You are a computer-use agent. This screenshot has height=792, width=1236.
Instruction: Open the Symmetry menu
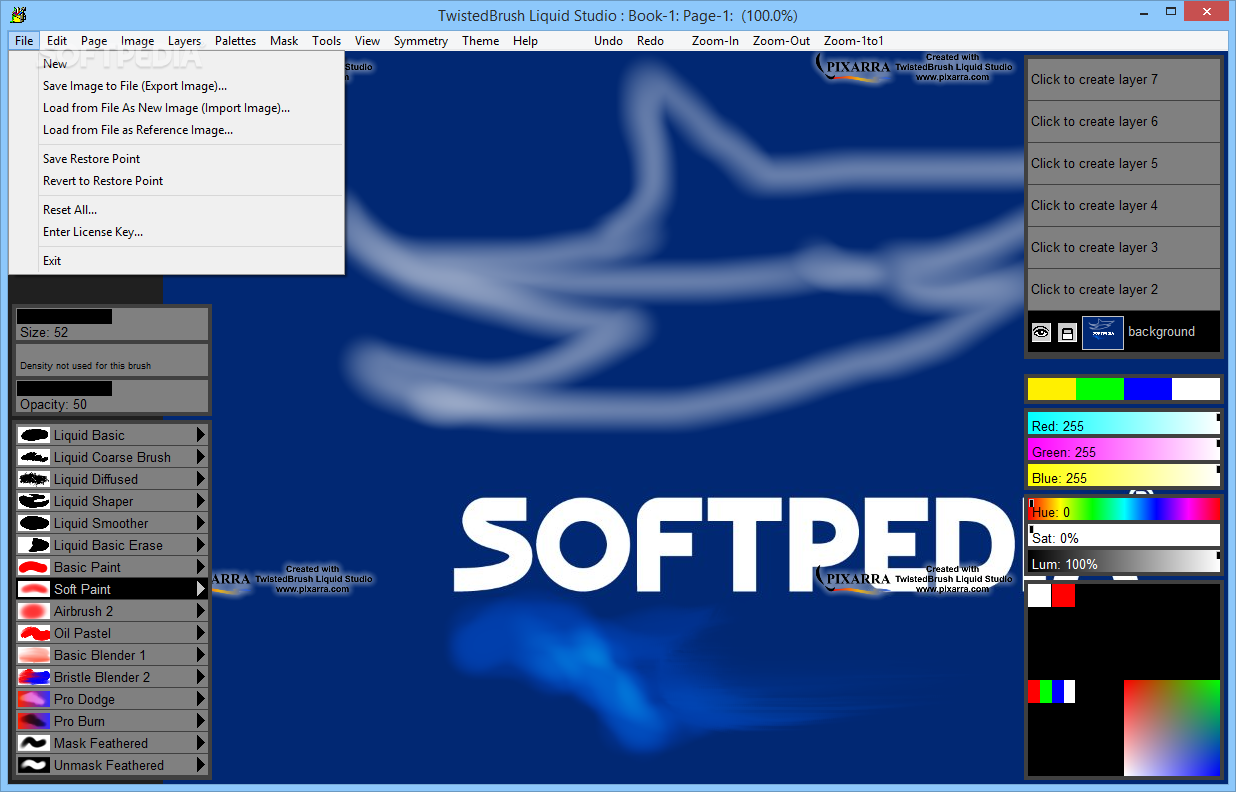(x=421, y=41)
